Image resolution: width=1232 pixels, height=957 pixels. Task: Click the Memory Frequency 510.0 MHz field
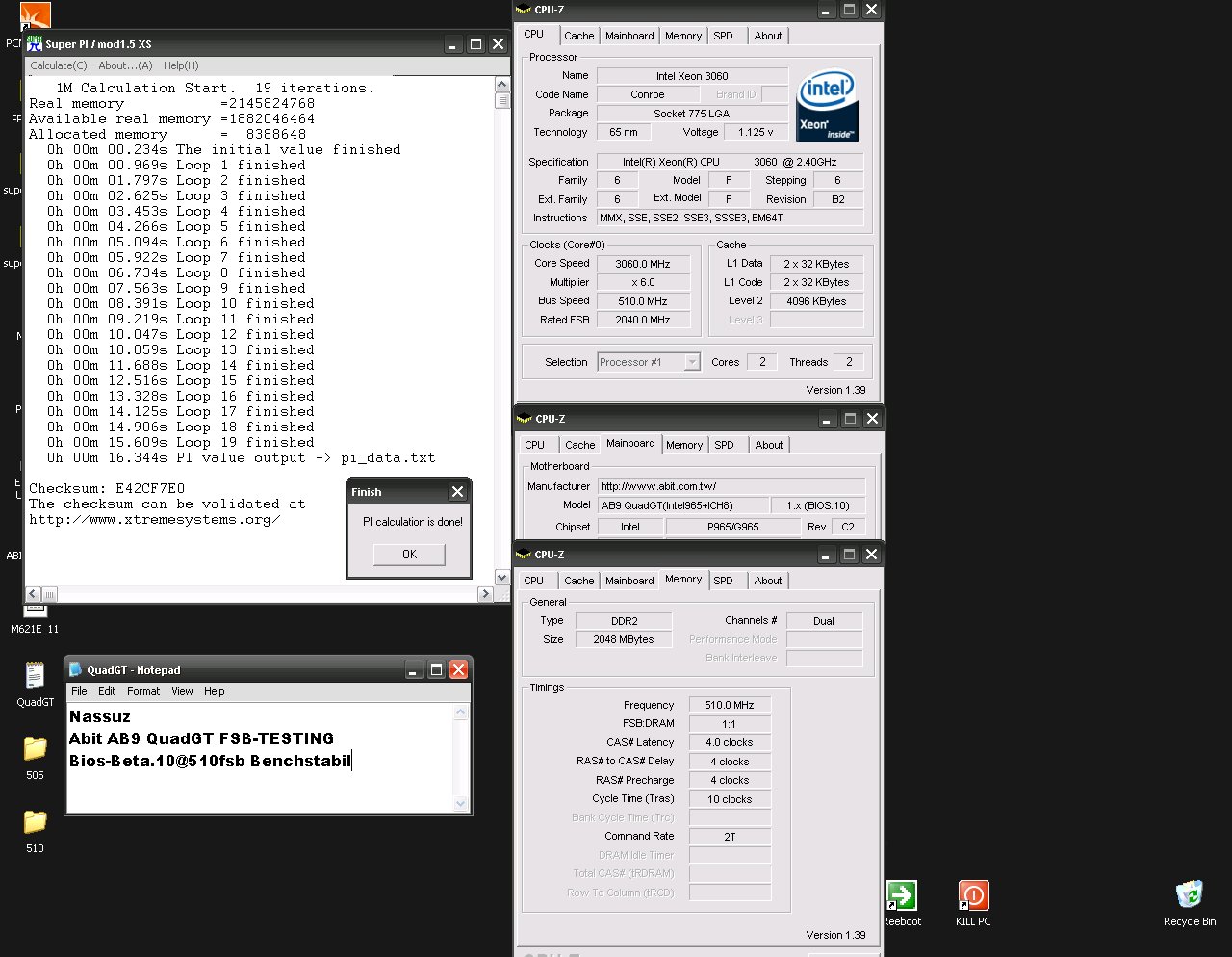pyautogui.click(x=730, y=705)
